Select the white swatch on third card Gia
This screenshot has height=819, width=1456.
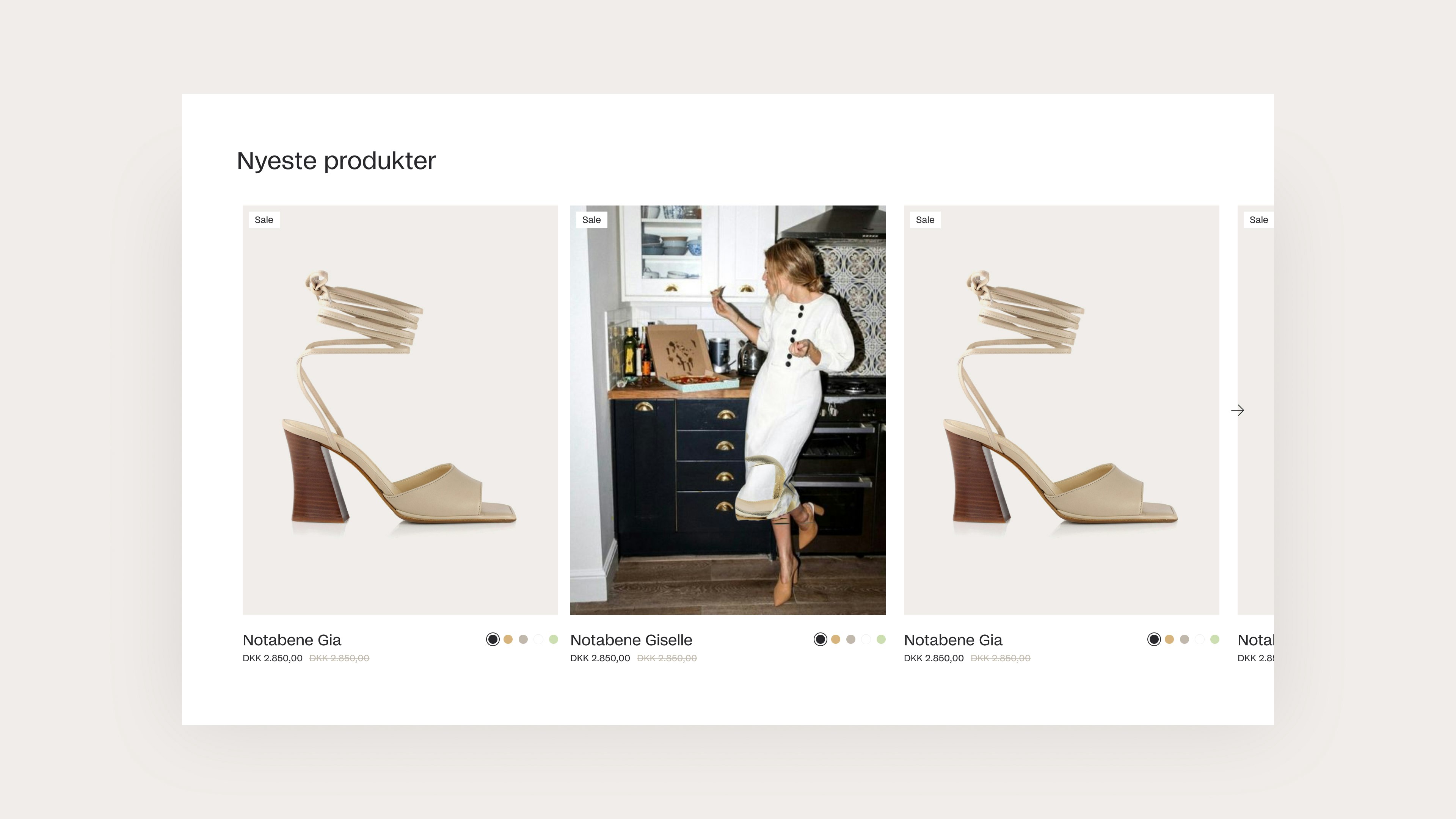click(x=1200, y=639)
